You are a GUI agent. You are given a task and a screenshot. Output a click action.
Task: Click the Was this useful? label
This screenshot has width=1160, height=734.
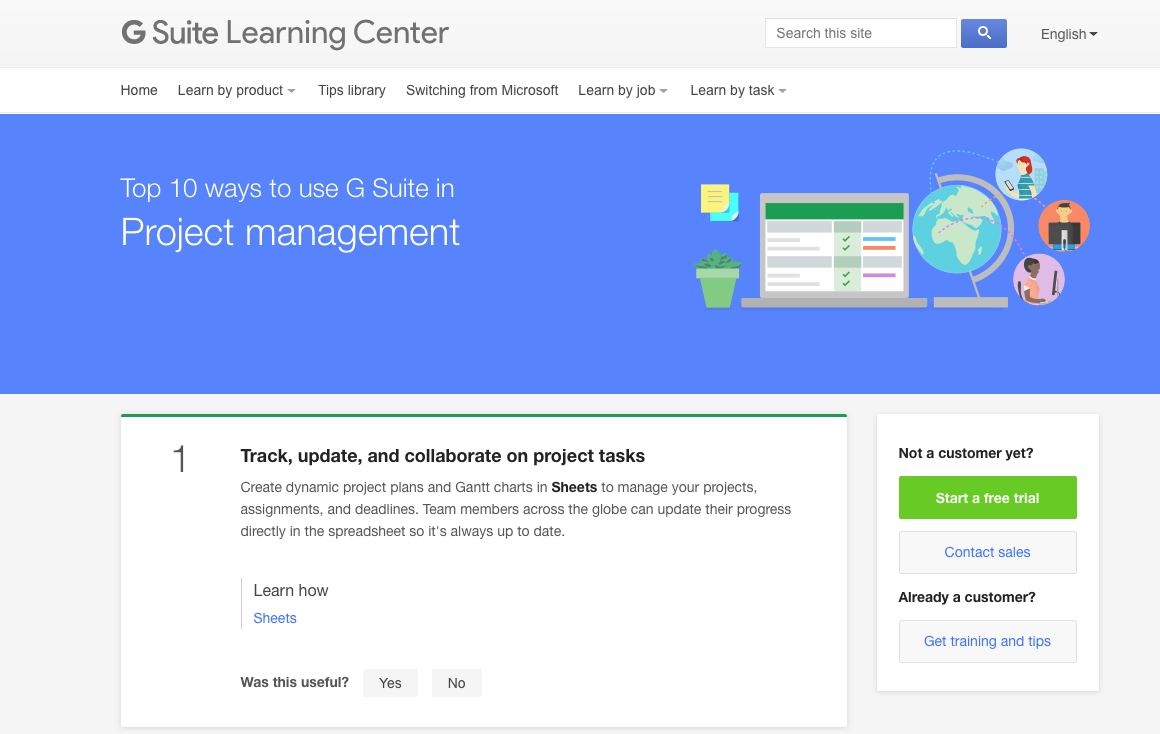pos(294,682)
